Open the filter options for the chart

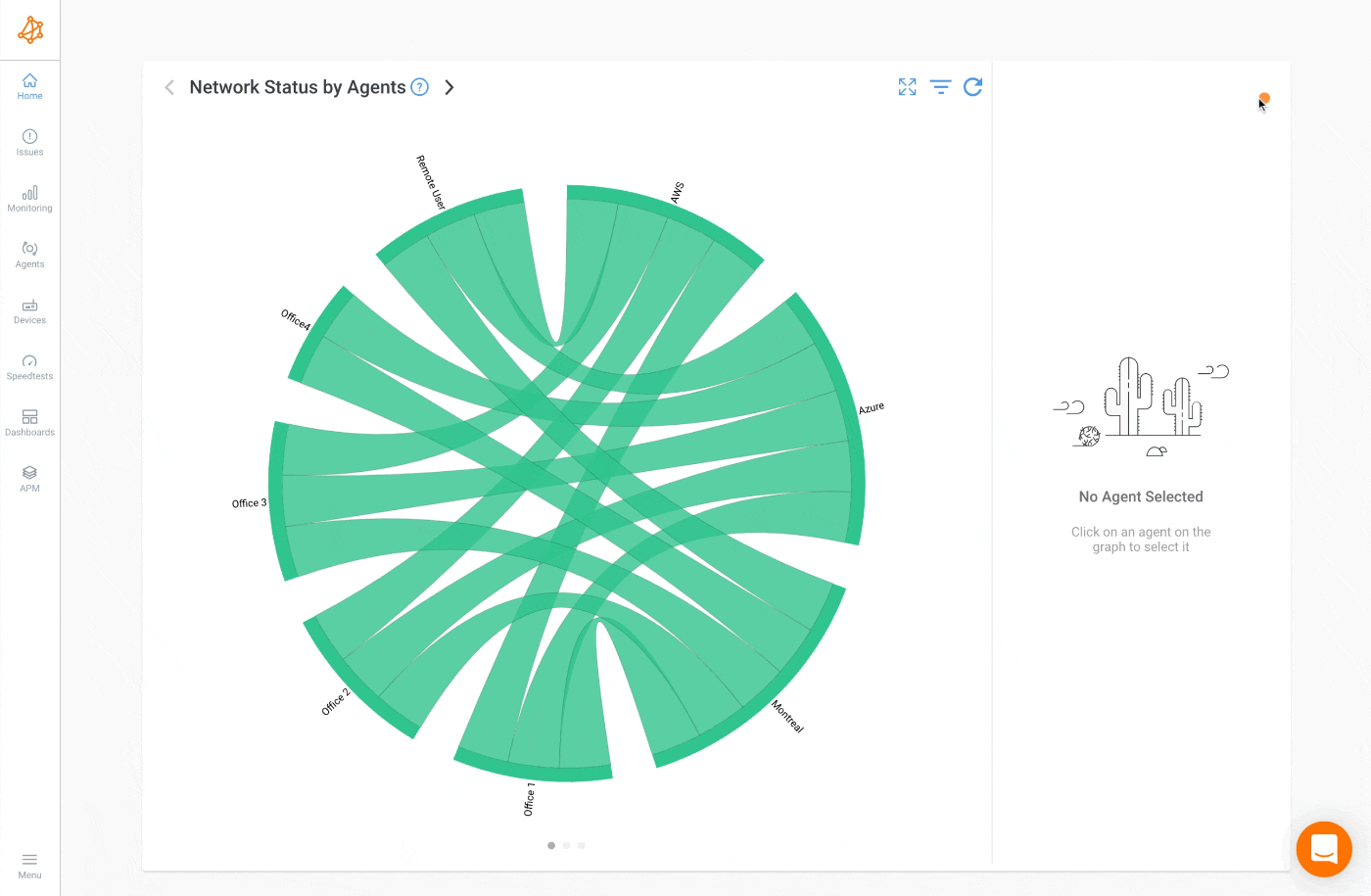pyautogui.click(x=940, y=87)
